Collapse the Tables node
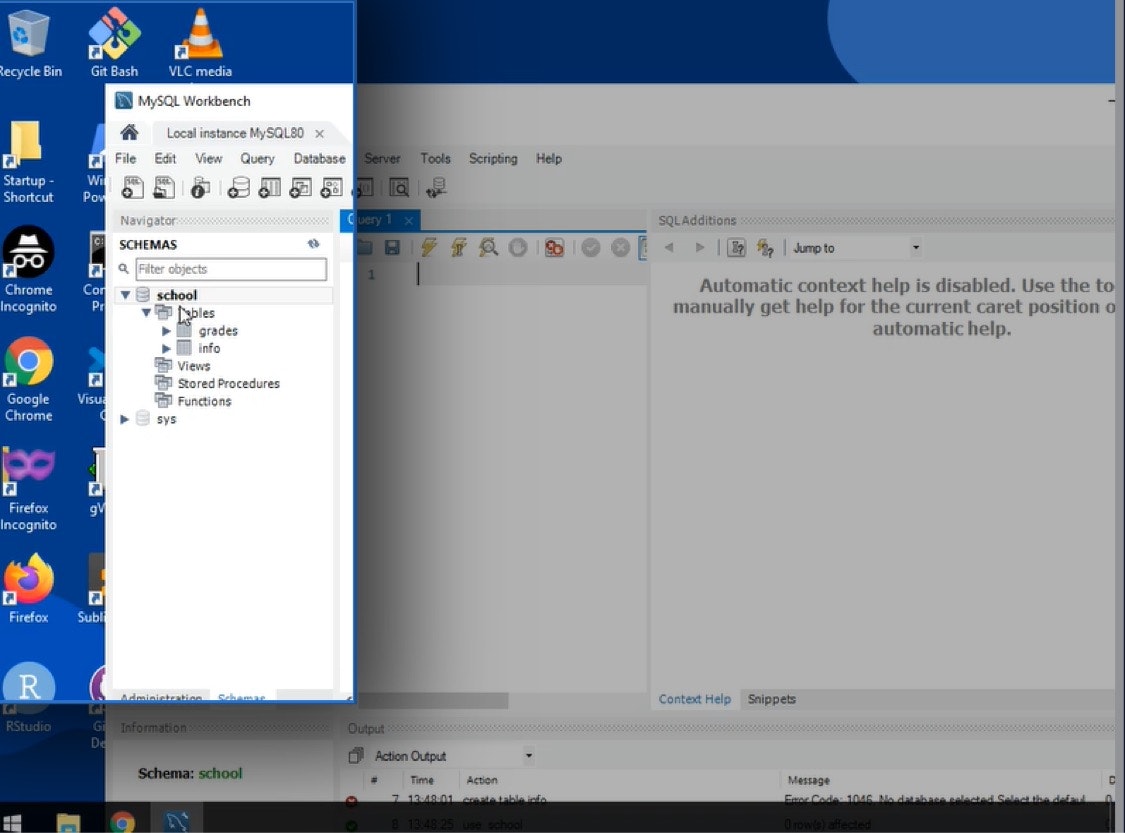 [x=146, y=313]
